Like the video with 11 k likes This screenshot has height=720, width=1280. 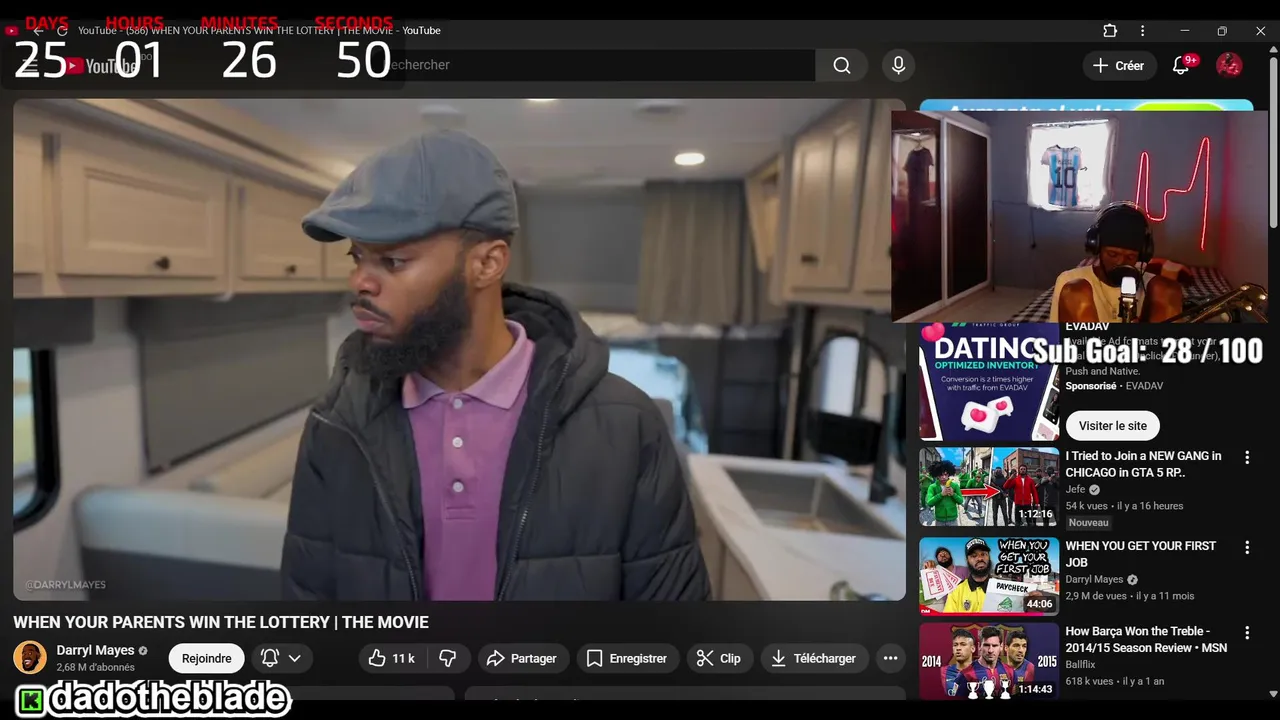tap(391, 658)
